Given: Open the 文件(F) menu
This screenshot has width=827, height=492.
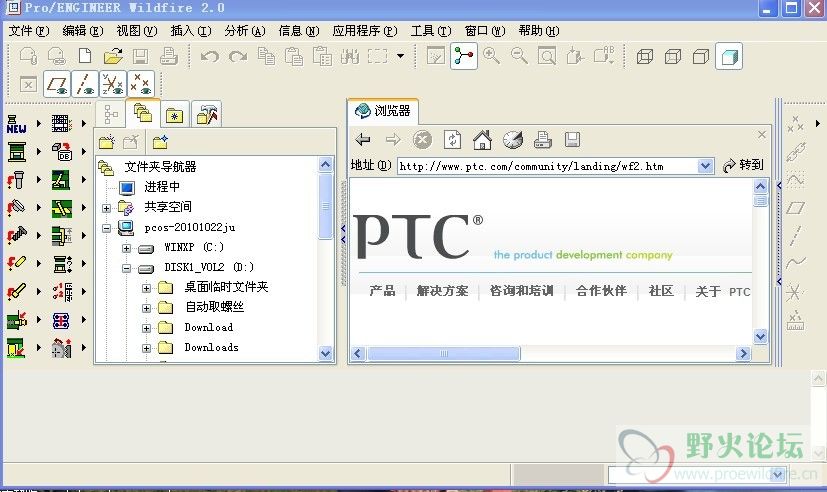Looking at the screenshot, I should [29, 31].
